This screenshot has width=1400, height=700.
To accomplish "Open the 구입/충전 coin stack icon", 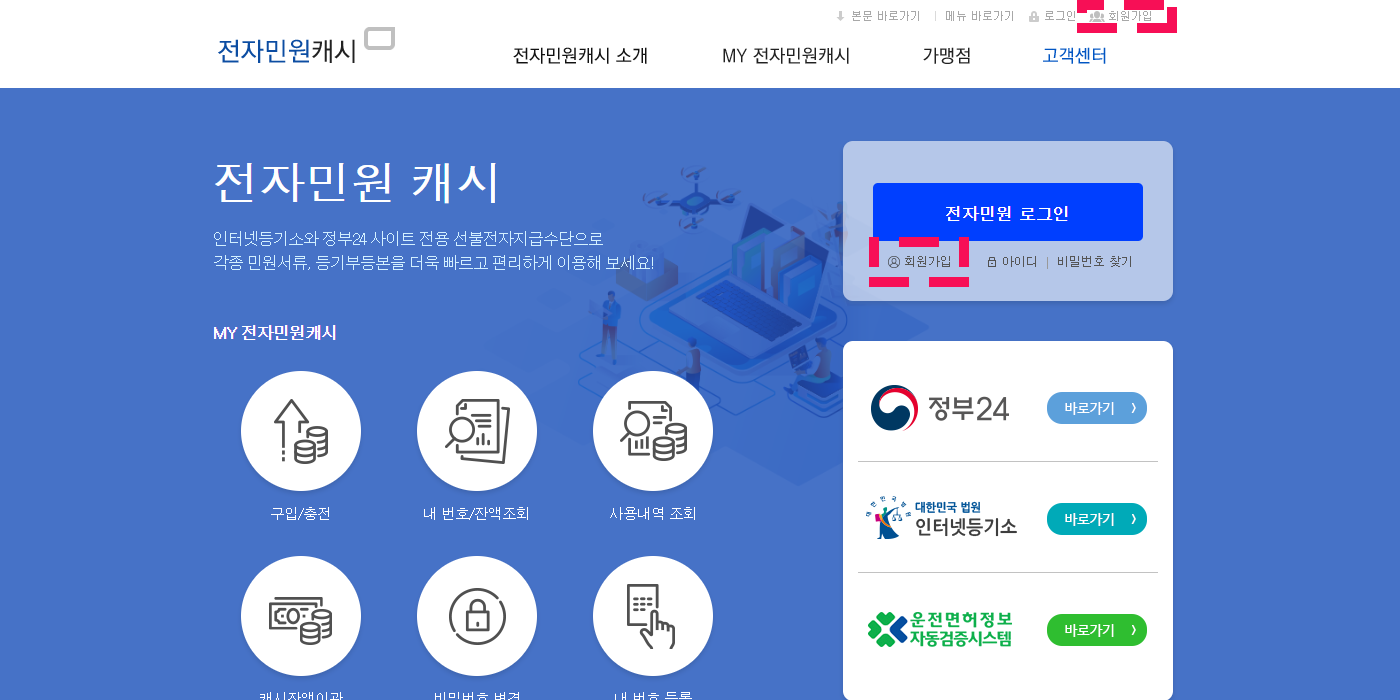I will pyautogui.click(x=301, y=431).
